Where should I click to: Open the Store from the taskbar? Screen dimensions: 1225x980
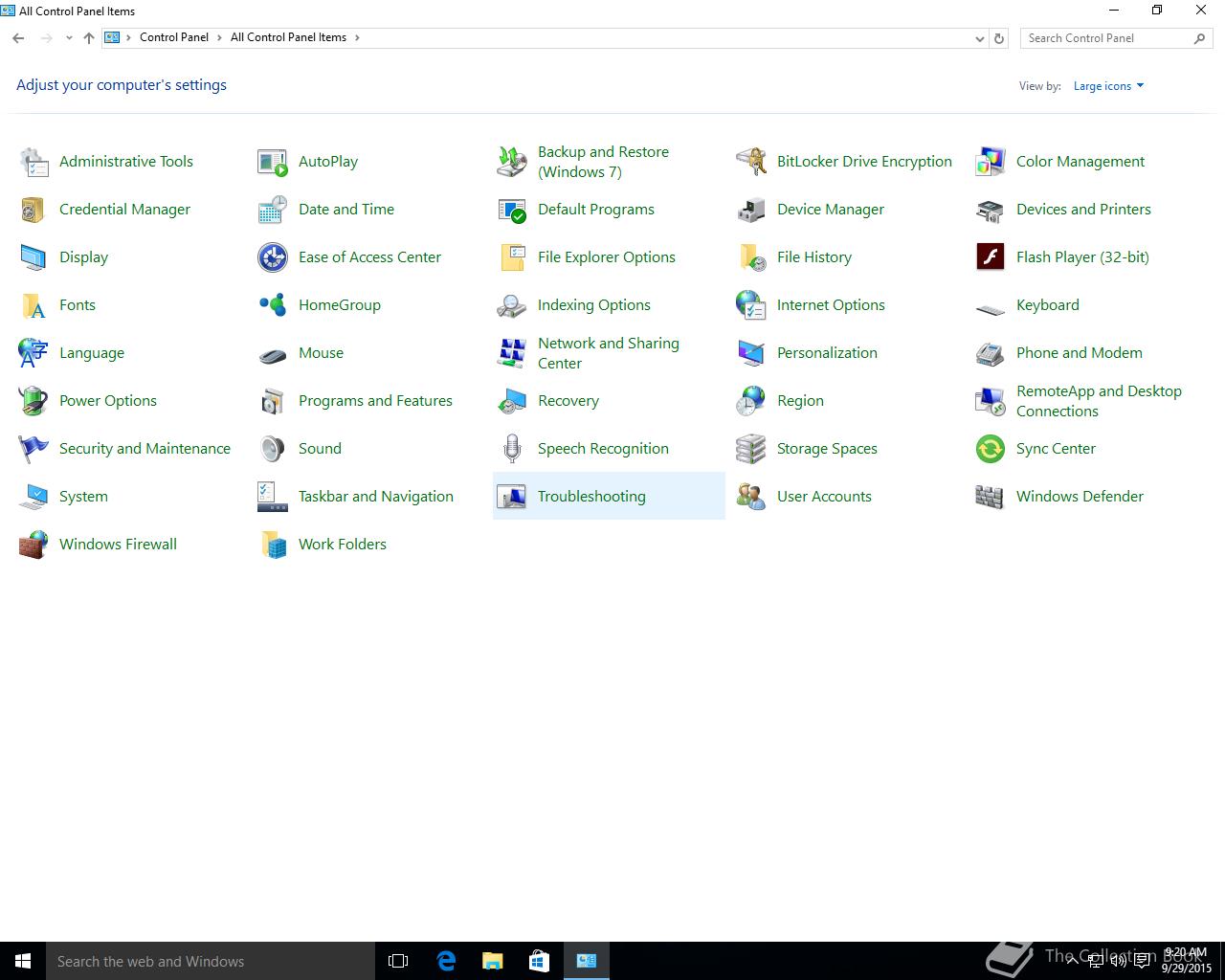click(x=539, y=961)
